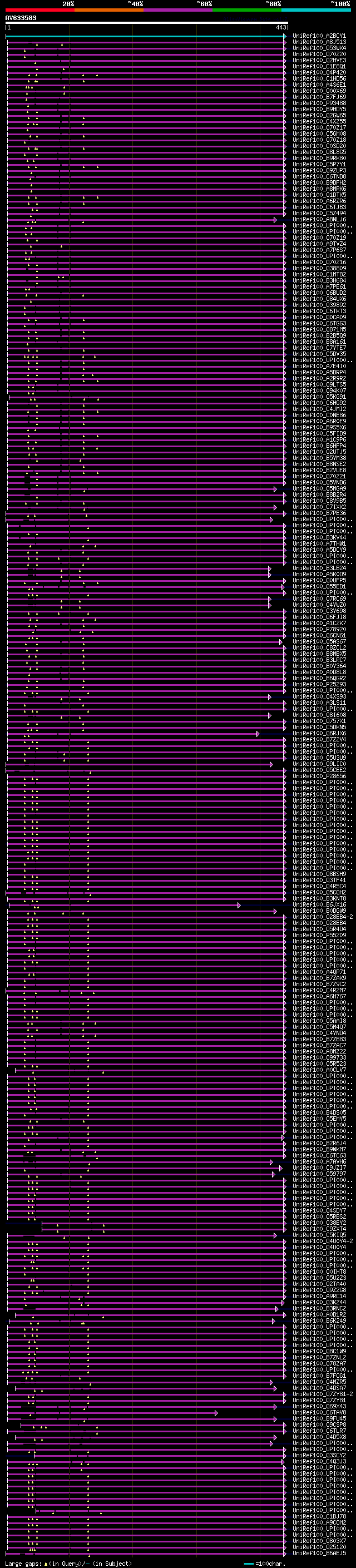
Task: Open the UniRef100_P78920 label
Action: [x=319, y=629]
